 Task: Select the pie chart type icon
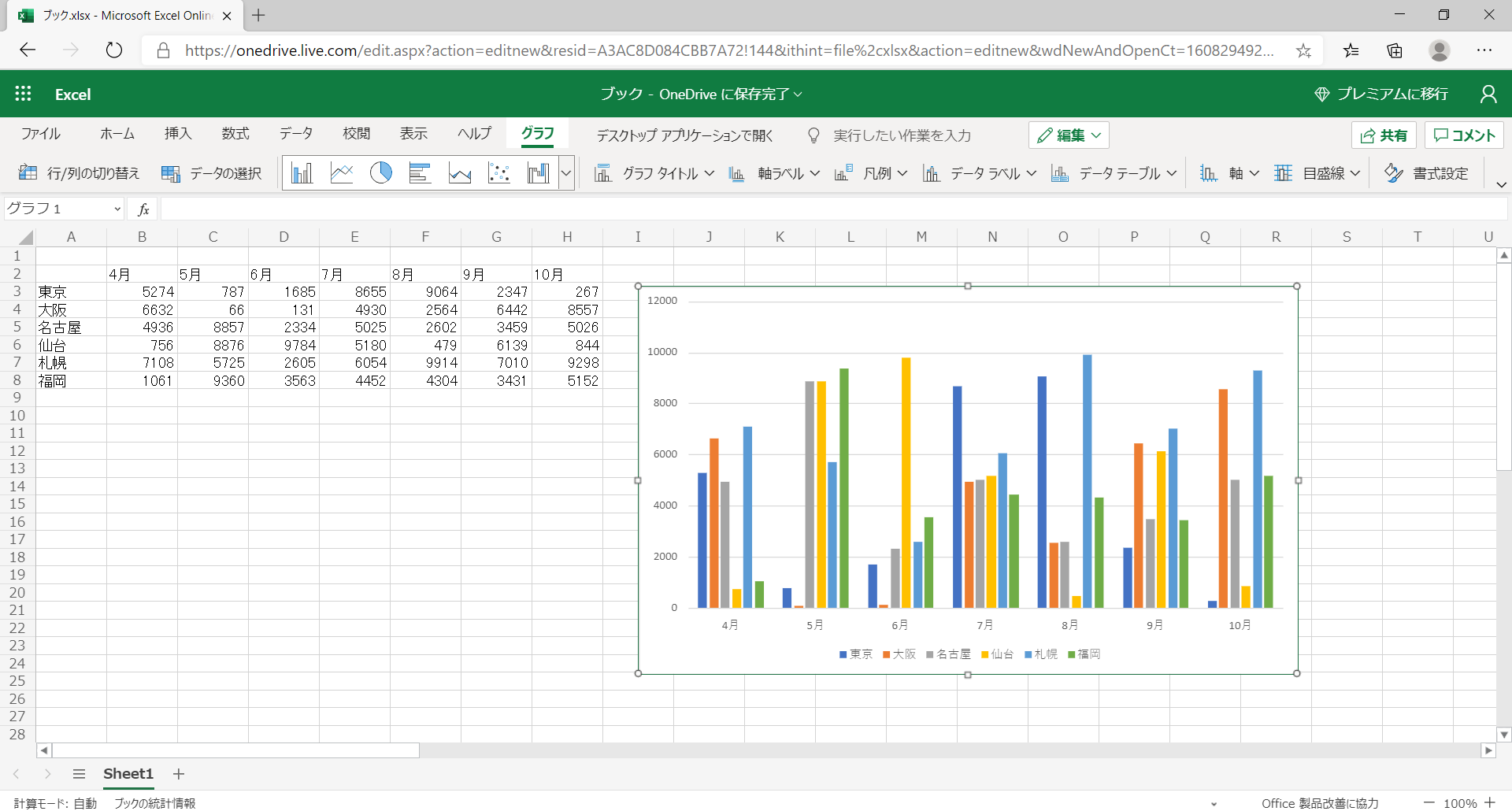[x=381, y=172]
